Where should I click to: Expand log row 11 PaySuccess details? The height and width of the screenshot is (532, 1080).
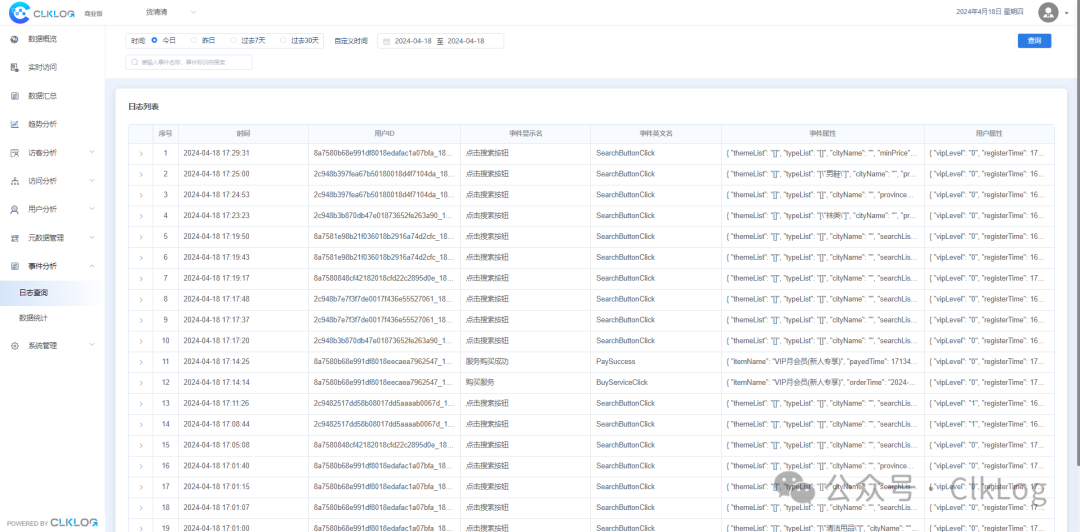(141, 362)
